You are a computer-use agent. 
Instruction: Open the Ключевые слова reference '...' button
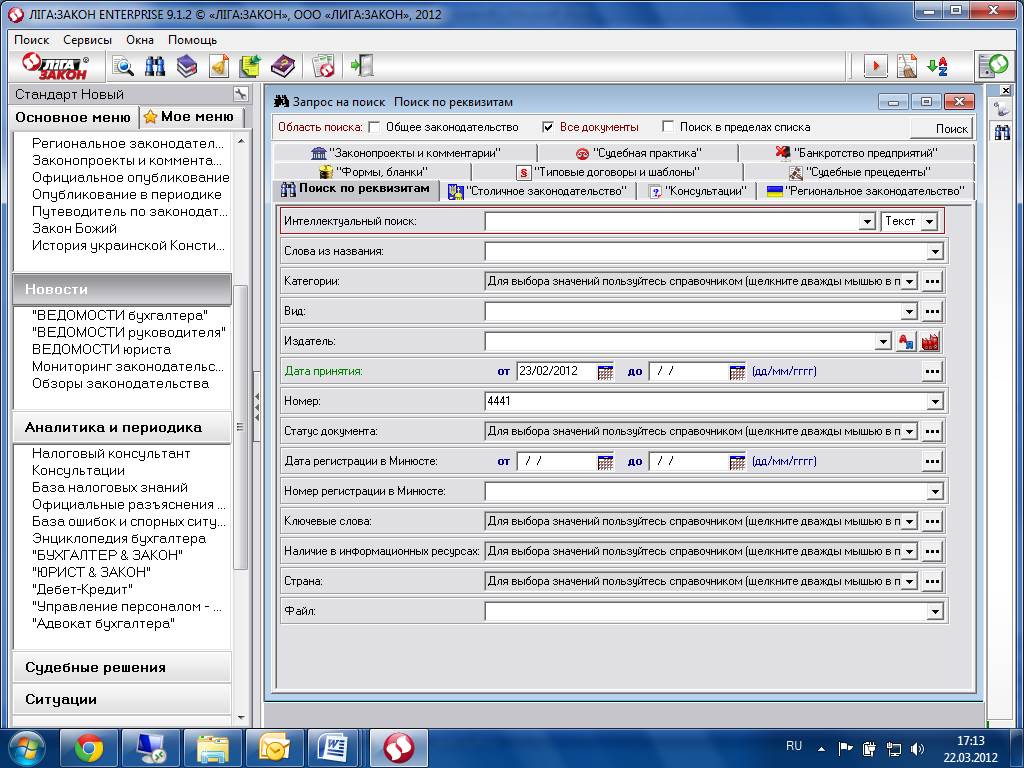932,522
